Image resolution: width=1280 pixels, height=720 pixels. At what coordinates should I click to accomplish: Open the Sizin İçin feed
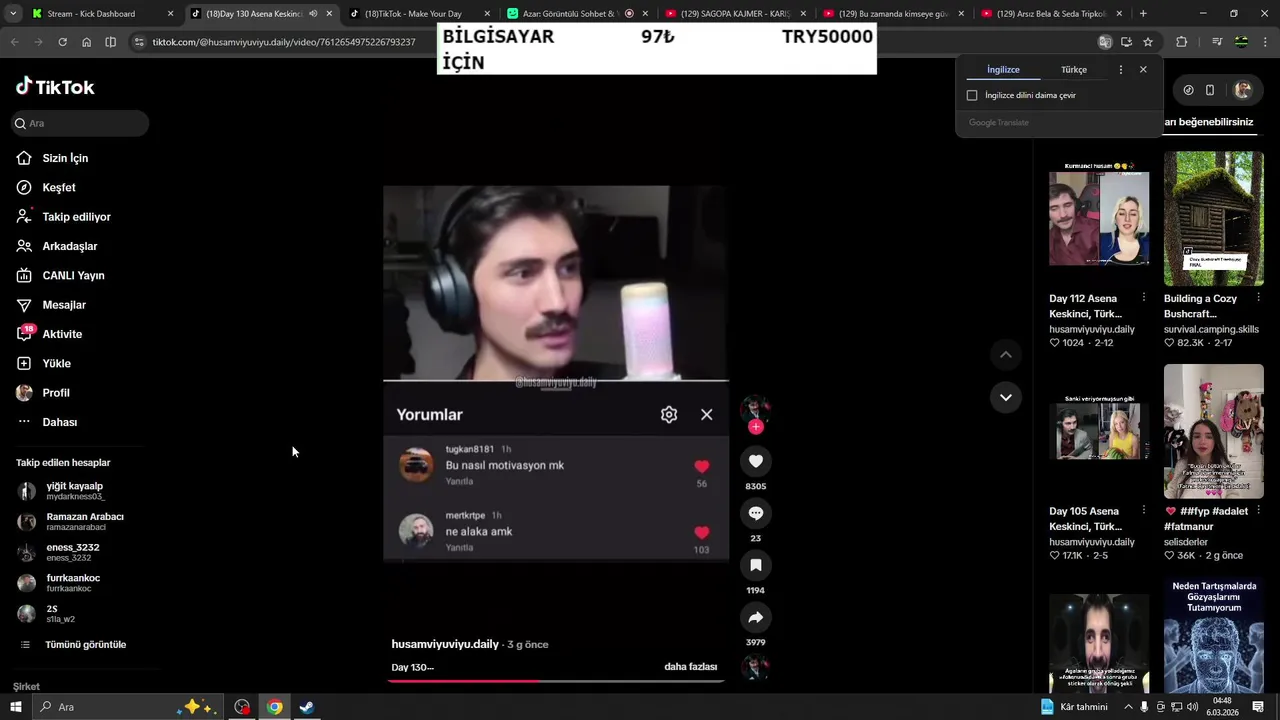52,158
